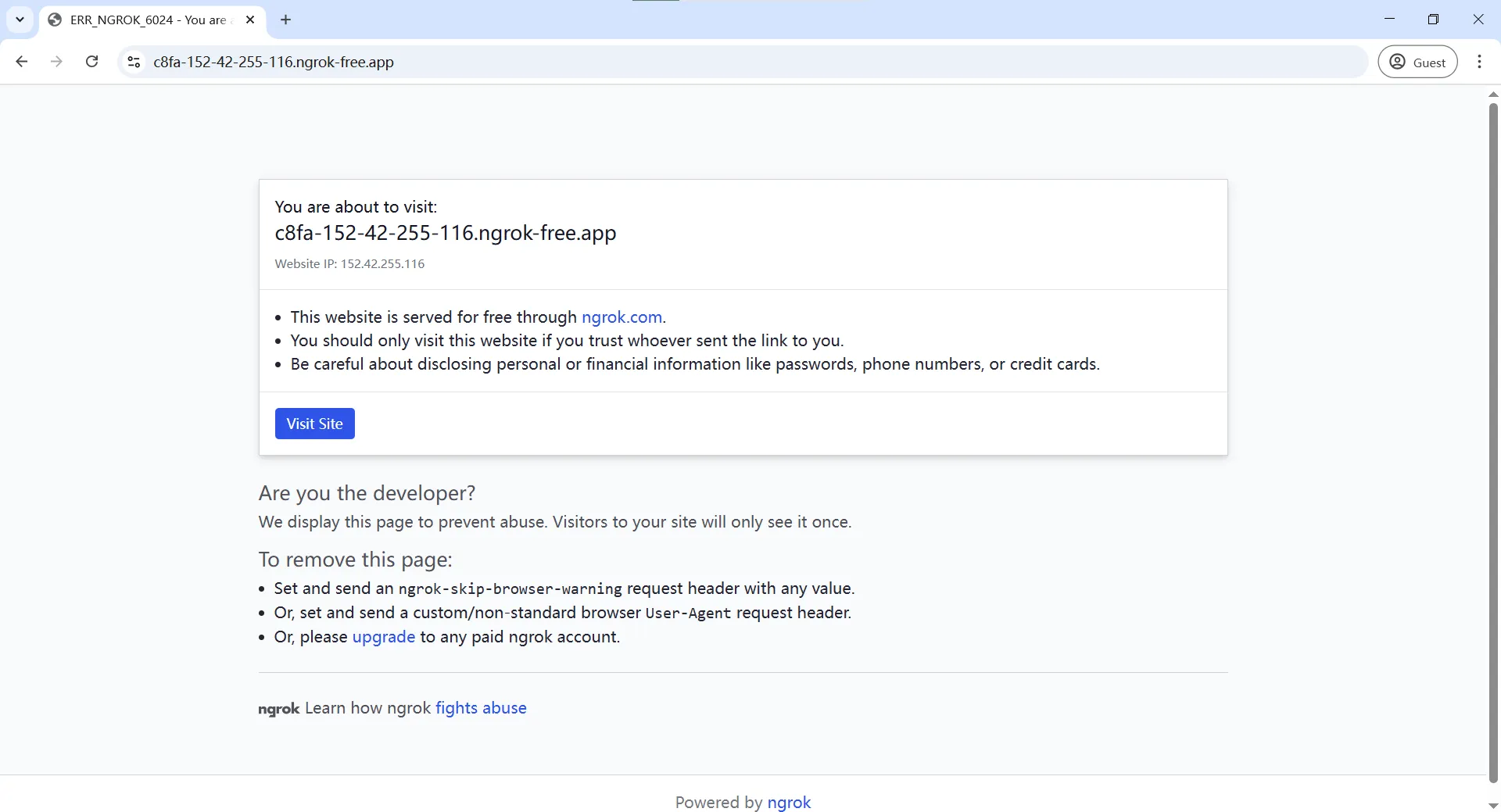Click the ngrok-skip-browser-warning code text
The width and height of the screenshot is (1501, 812).
[510, 588]
